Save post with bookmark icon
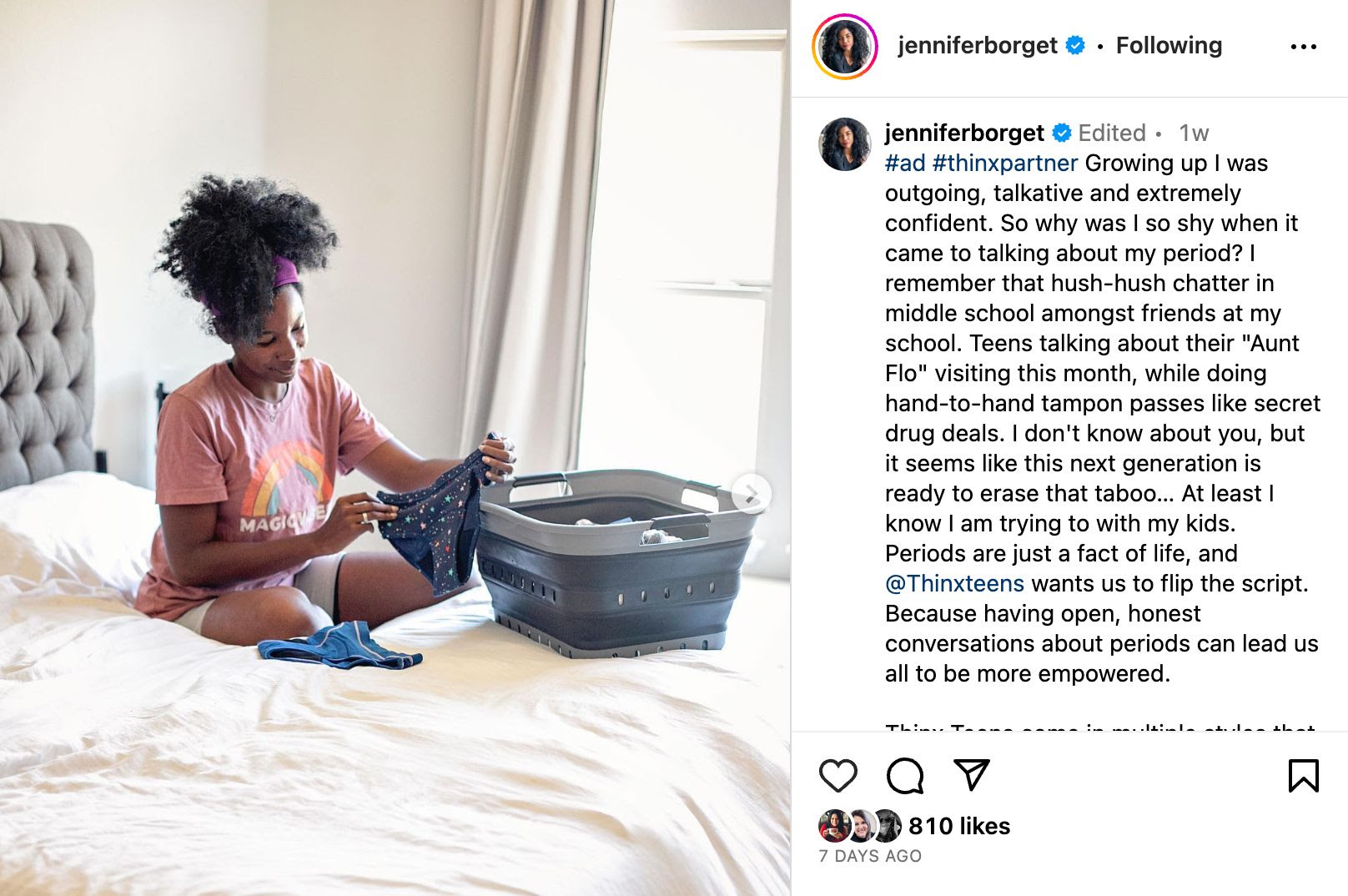Viewport: 1348px width, 896px height. pos(1303,776)
